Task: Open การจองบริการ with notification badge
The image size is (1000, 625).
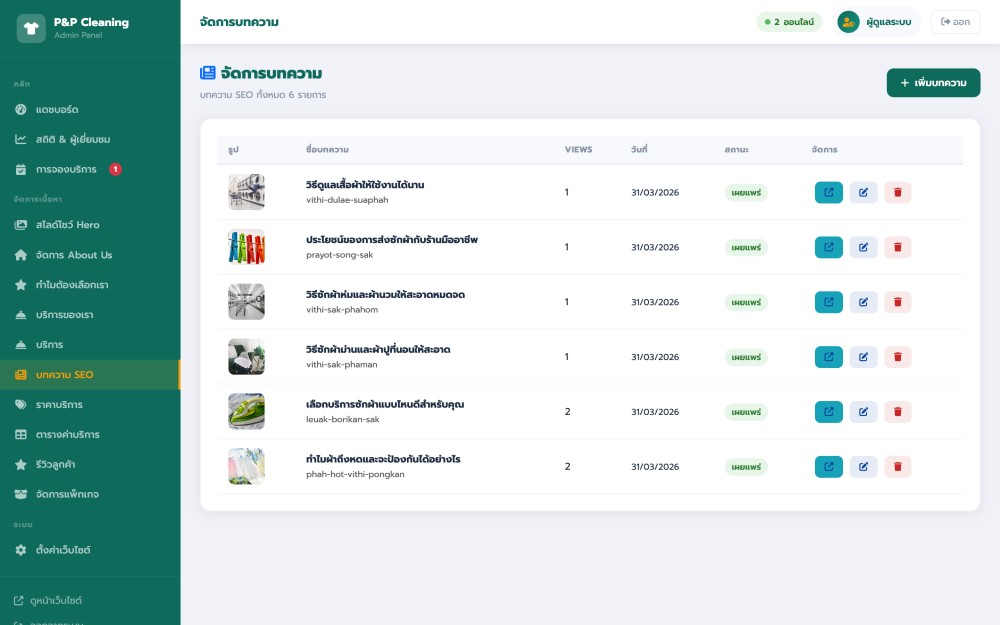Action: [66, 169]
